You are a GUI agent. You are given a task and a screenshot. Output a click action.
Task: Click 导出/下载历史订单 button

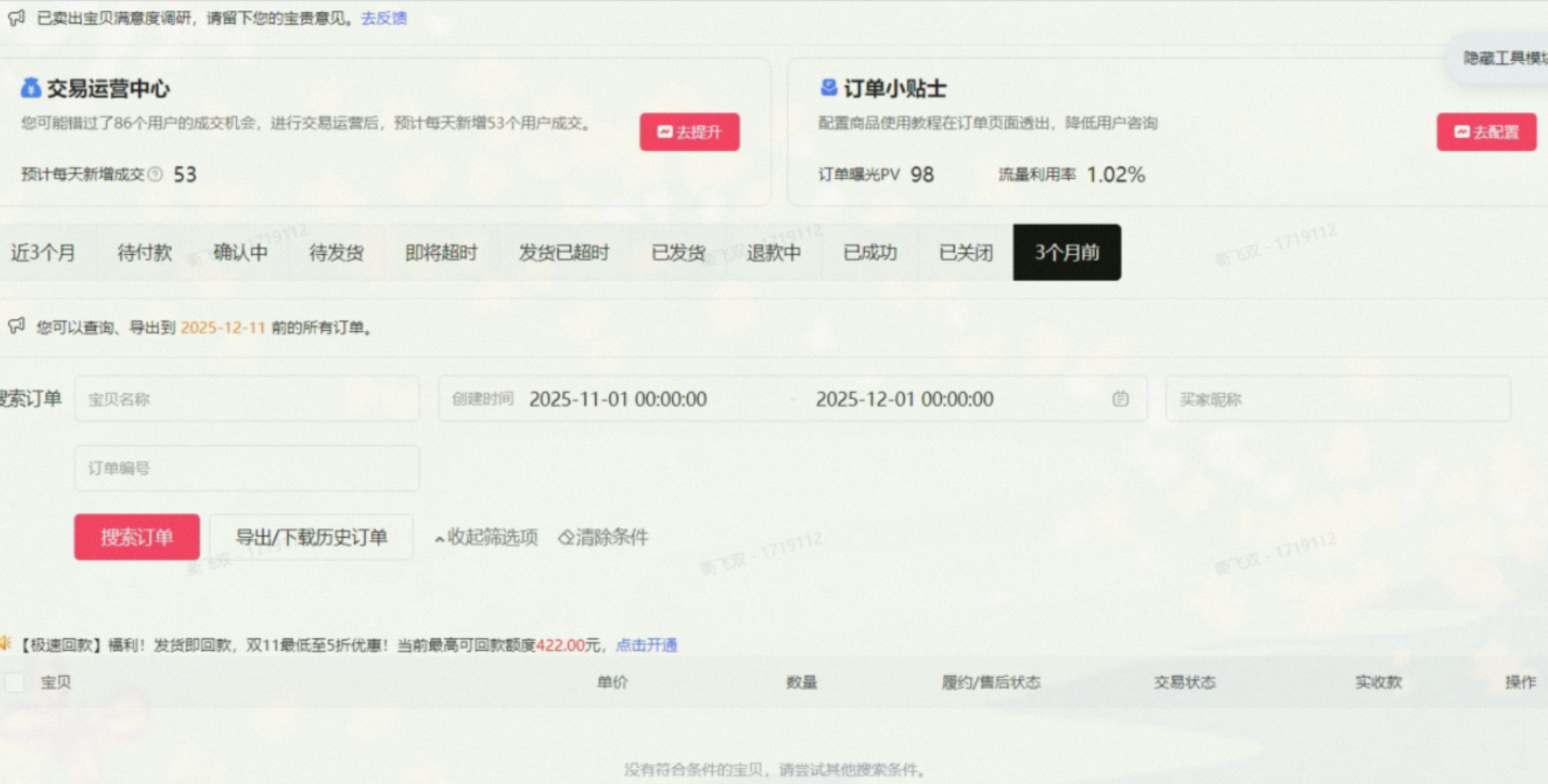[x=311, y=537]
